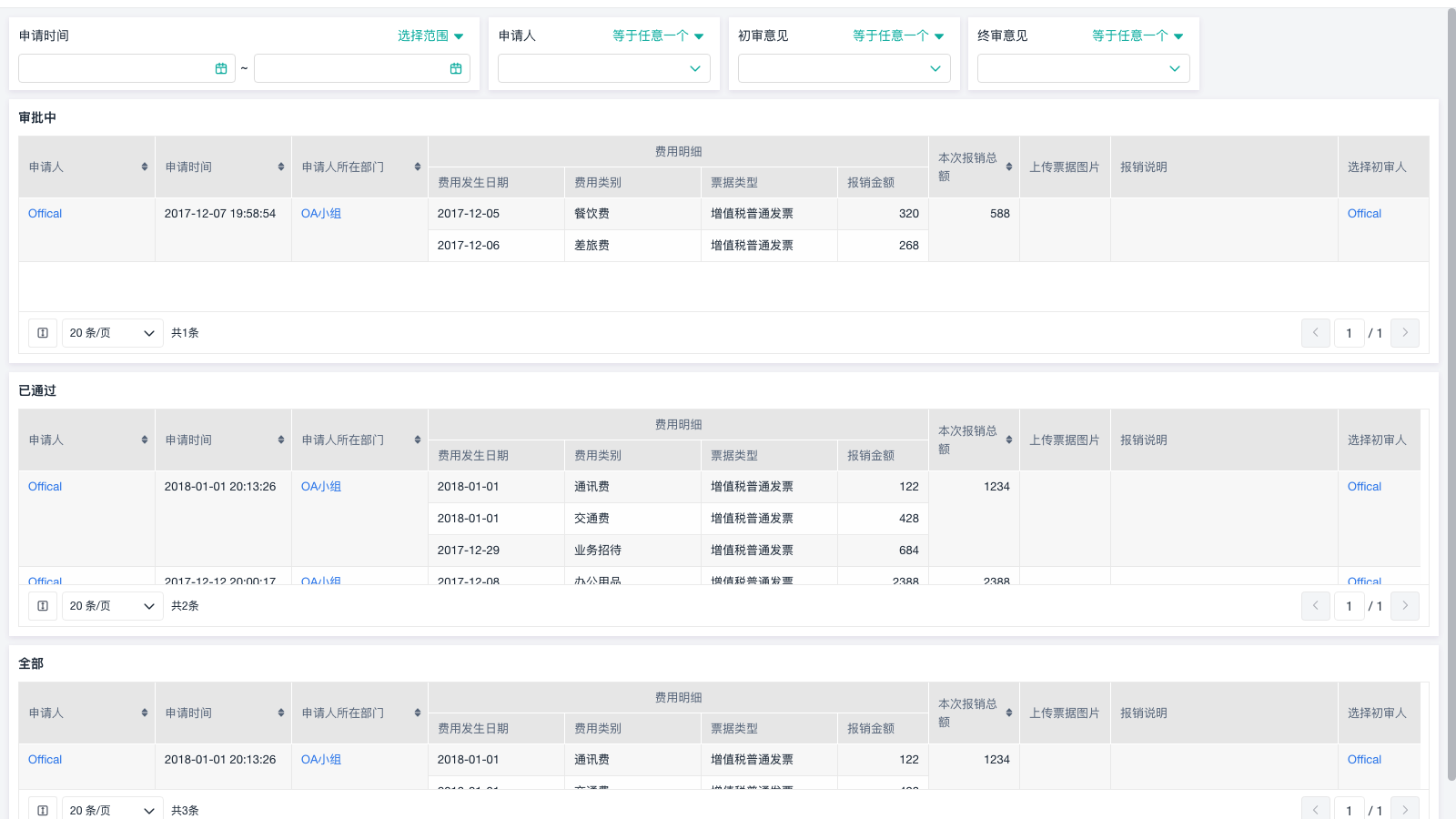The image size is (1456, 819).
Task: Click 申请时间 start date input
Action: coord(126,68)
